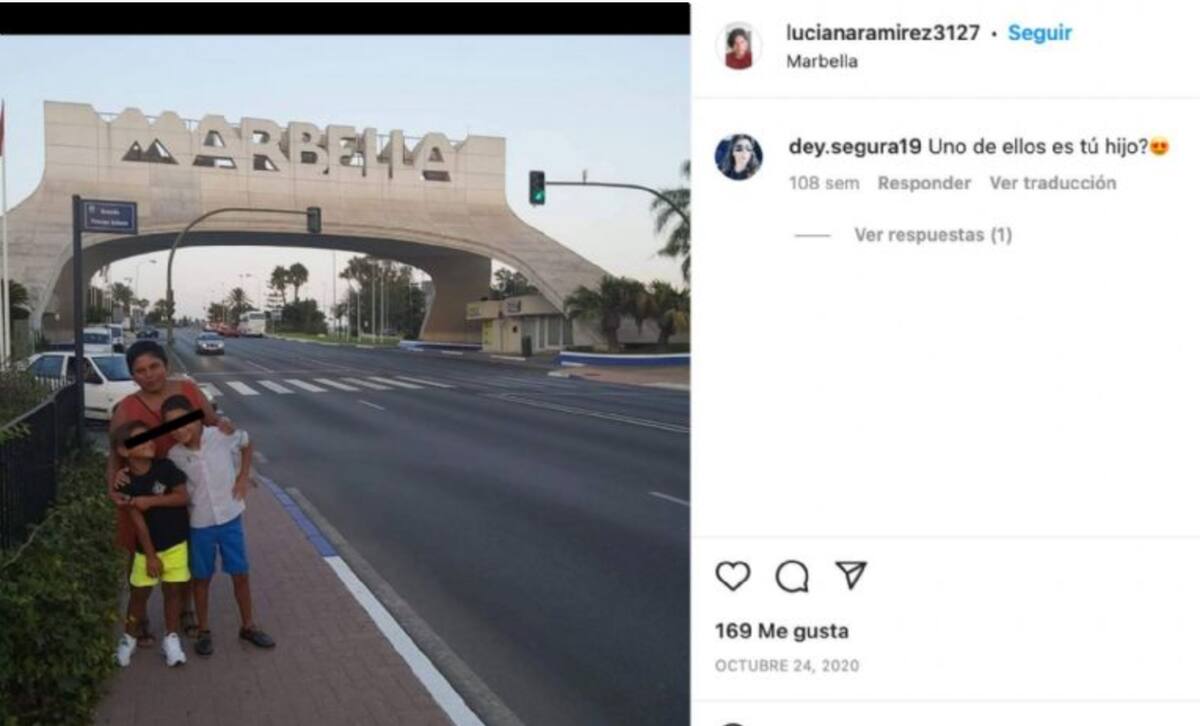
Task: Reply to the comment with Responder
Action: [x=924, y=183]
